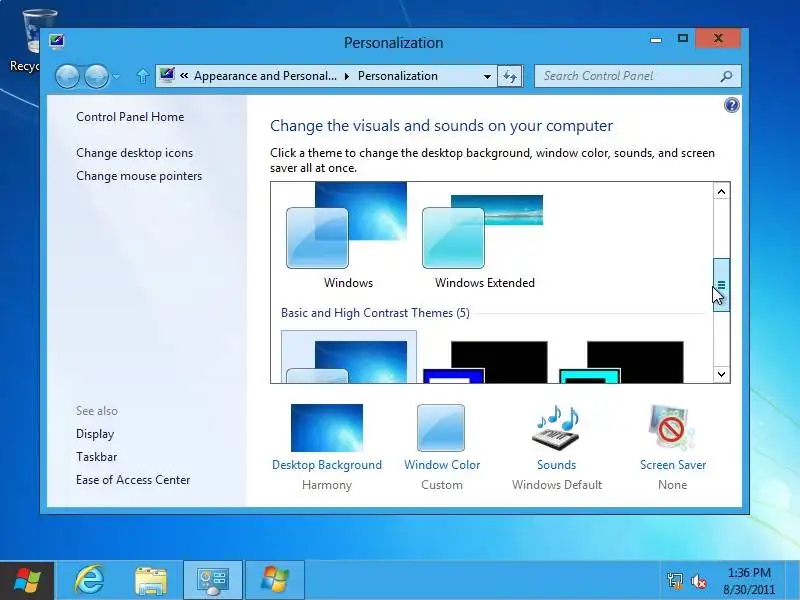This screenshot has width=800, height=600.
Task: Expand hidden breadcrumbs with the double chevron
Action: pyautogui.click(x=184, y=76)
